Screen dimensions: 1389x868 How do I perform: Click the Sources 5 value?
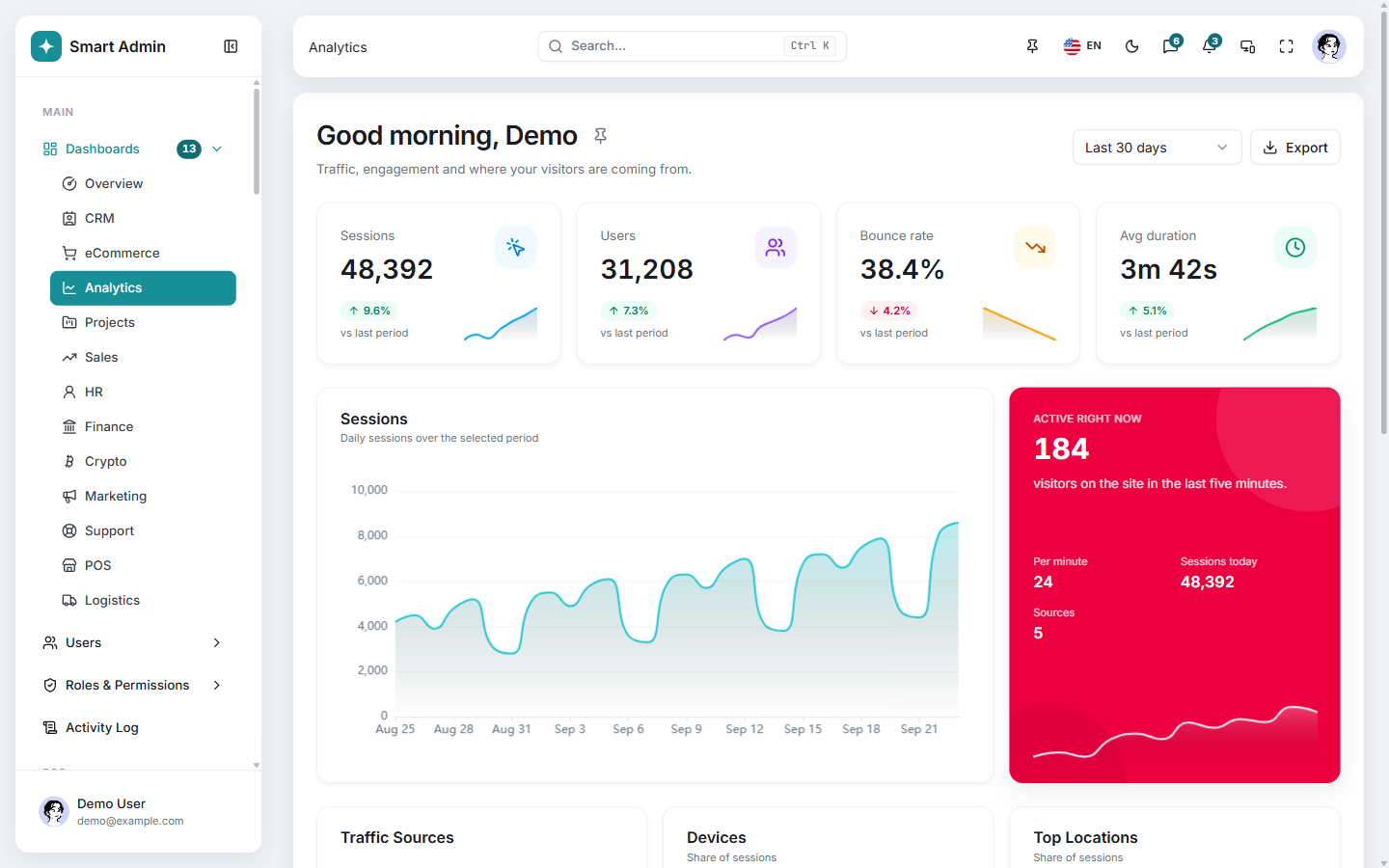tap(1038, 633)
